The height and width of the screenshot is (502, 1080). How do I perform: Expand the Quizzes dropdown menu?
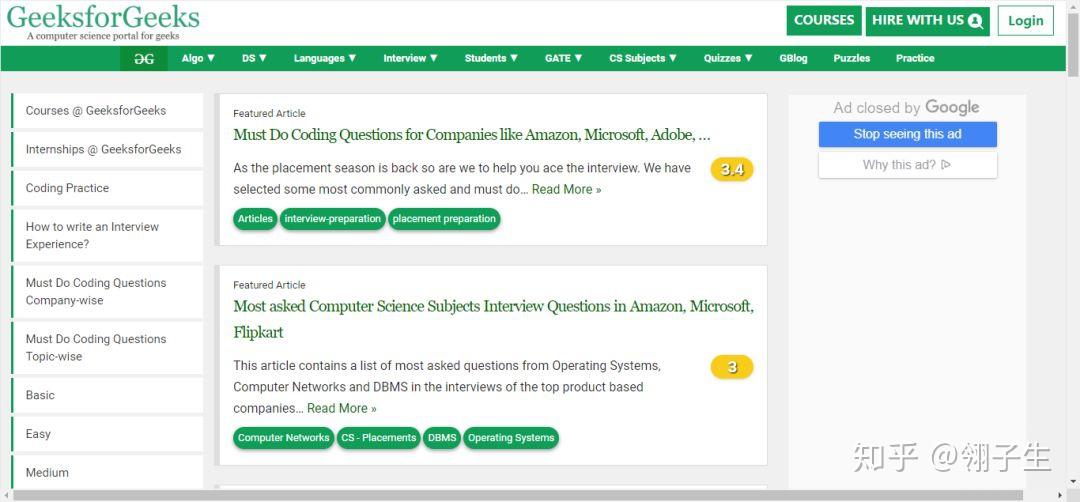(x=728, y=59)
